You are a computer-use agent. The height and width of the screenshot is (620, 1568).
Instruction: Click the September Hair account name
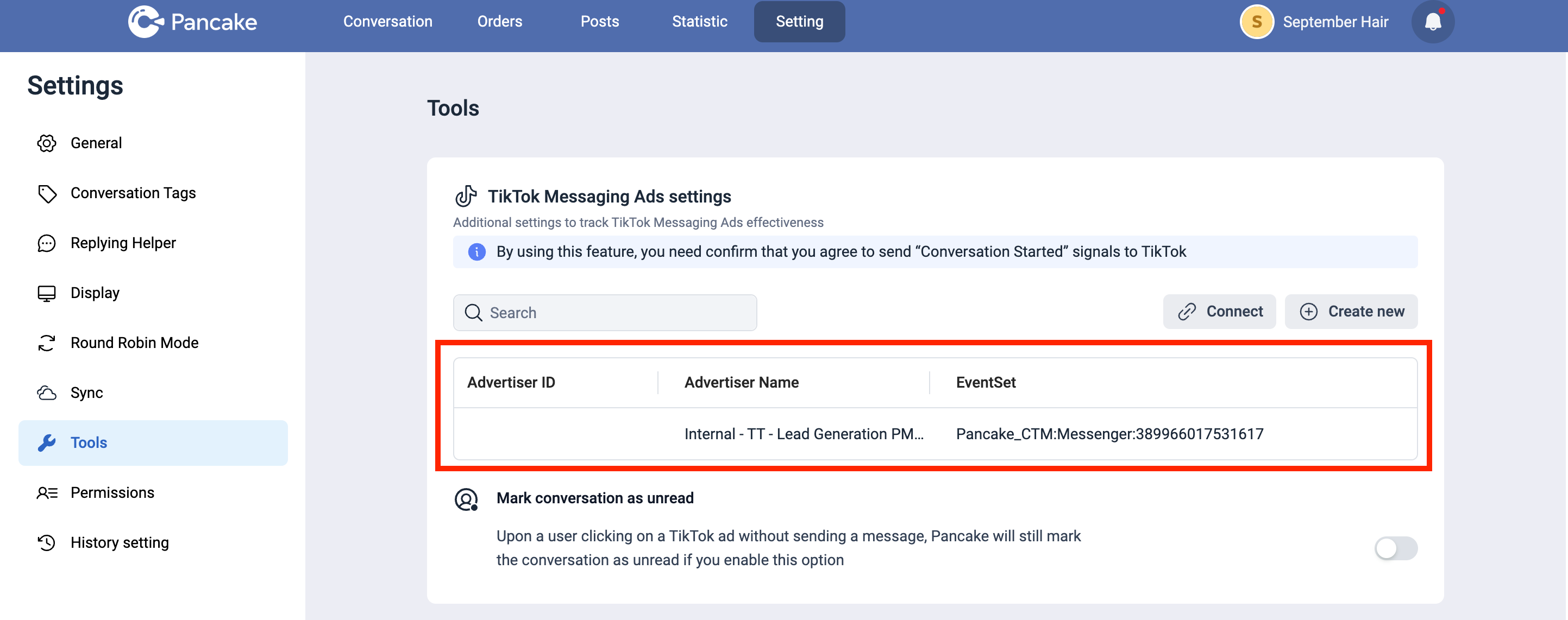pos(1335,22)
